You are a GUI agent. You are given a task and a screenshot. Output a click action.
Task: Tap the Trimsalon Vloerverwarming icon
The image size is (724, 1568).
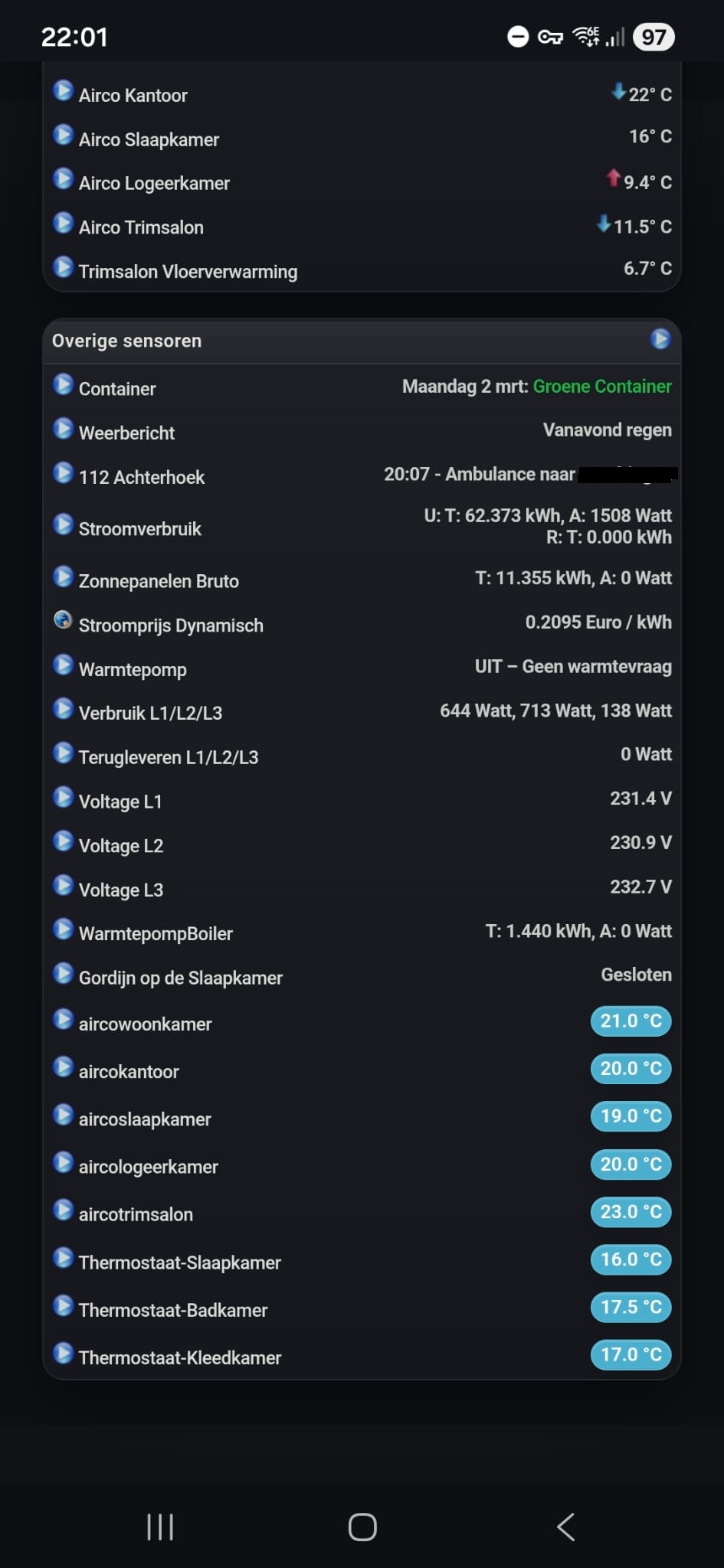[x=63, y=267]
